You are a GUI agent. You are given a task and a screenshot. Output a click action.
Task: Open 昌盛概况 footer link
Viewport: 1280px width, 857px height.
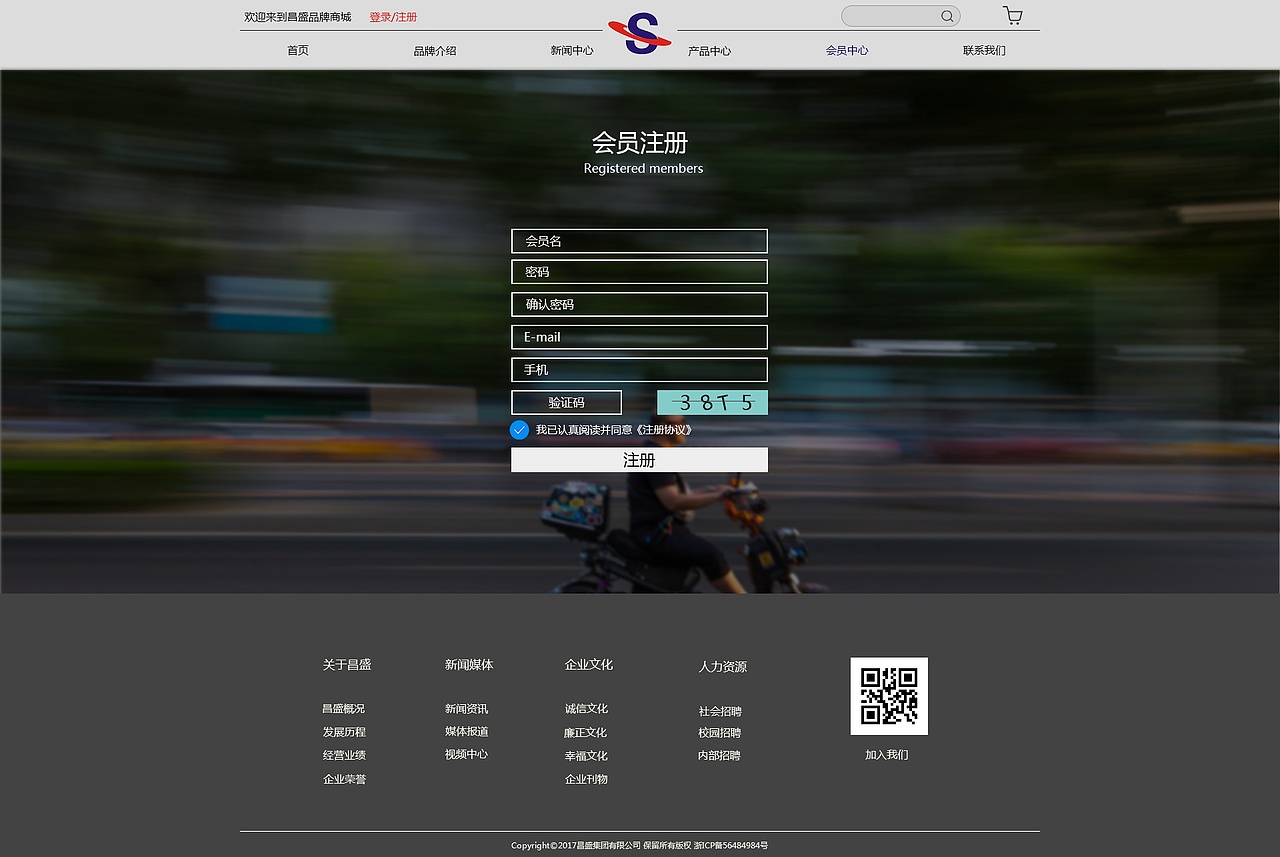click(344, 709)
